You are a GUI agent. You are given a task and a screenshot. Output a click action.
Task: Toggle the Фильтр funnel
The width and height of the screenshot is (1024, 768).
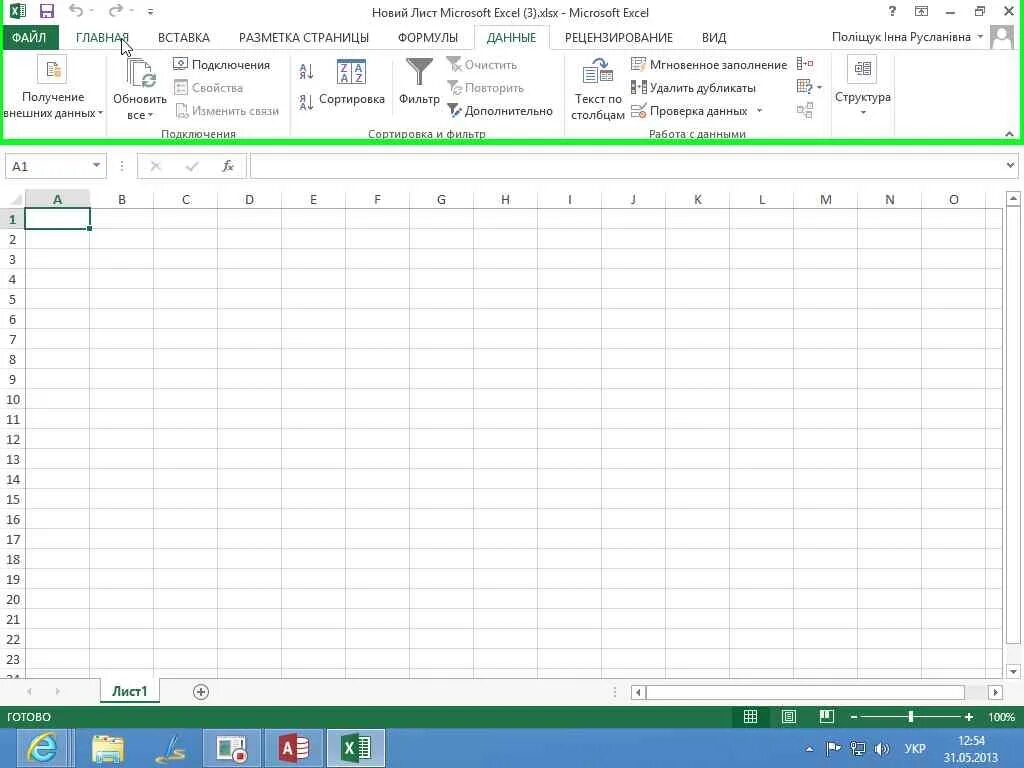(x=419, y=82)
